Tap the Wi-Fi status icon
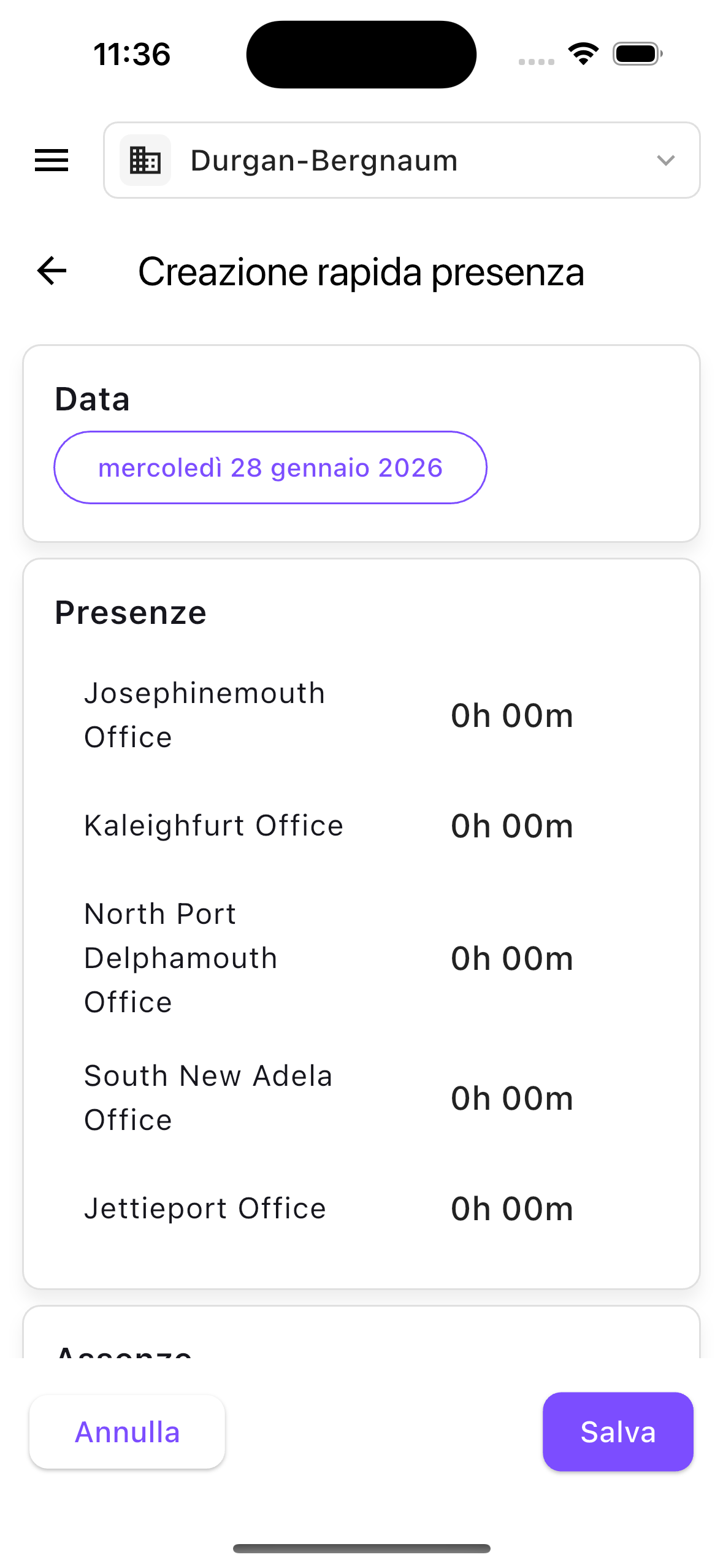 pyautogui.click(x=583, y=54)
